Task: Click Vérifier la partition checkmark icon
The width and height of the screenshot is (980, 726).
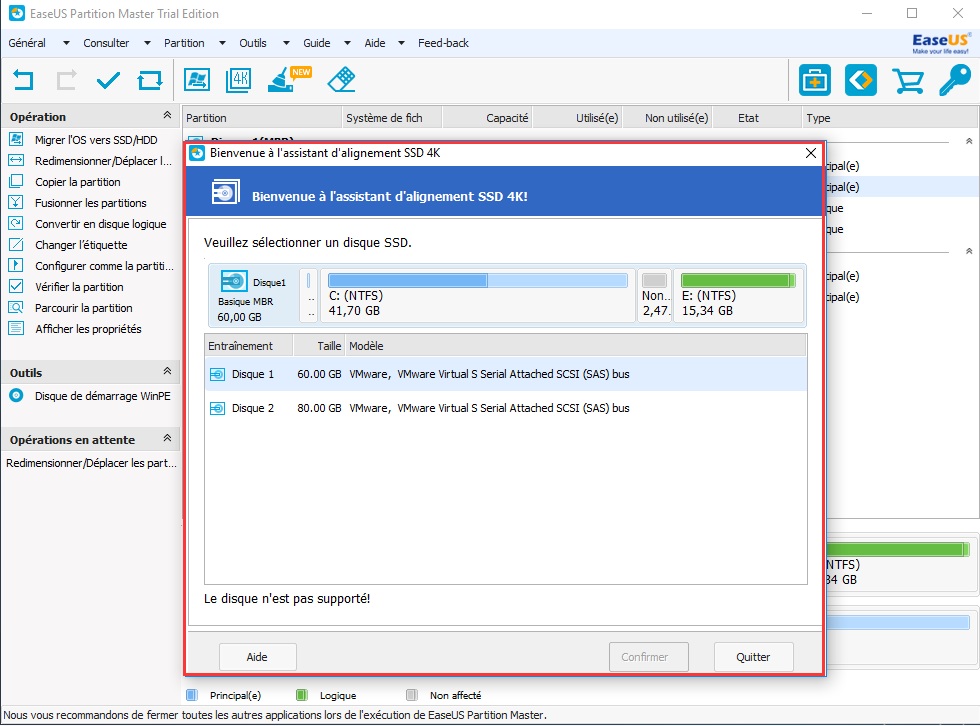Action: tap(16, 286)
